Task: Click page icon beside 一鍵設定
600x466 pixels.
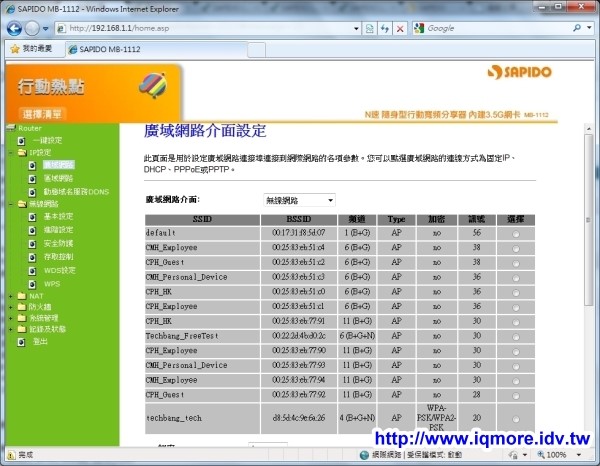Action: pyautogui.click(x=21, y=141)
